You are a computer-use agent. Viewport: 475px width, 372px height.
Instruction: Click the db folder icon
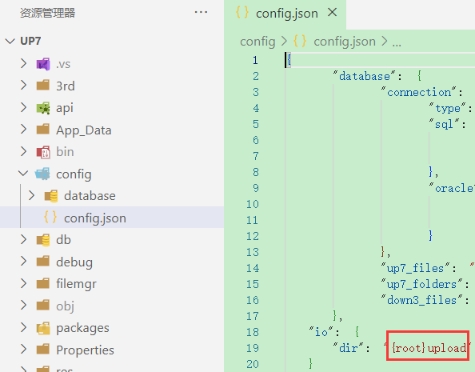pyautogui.click(x=43, y=240)
